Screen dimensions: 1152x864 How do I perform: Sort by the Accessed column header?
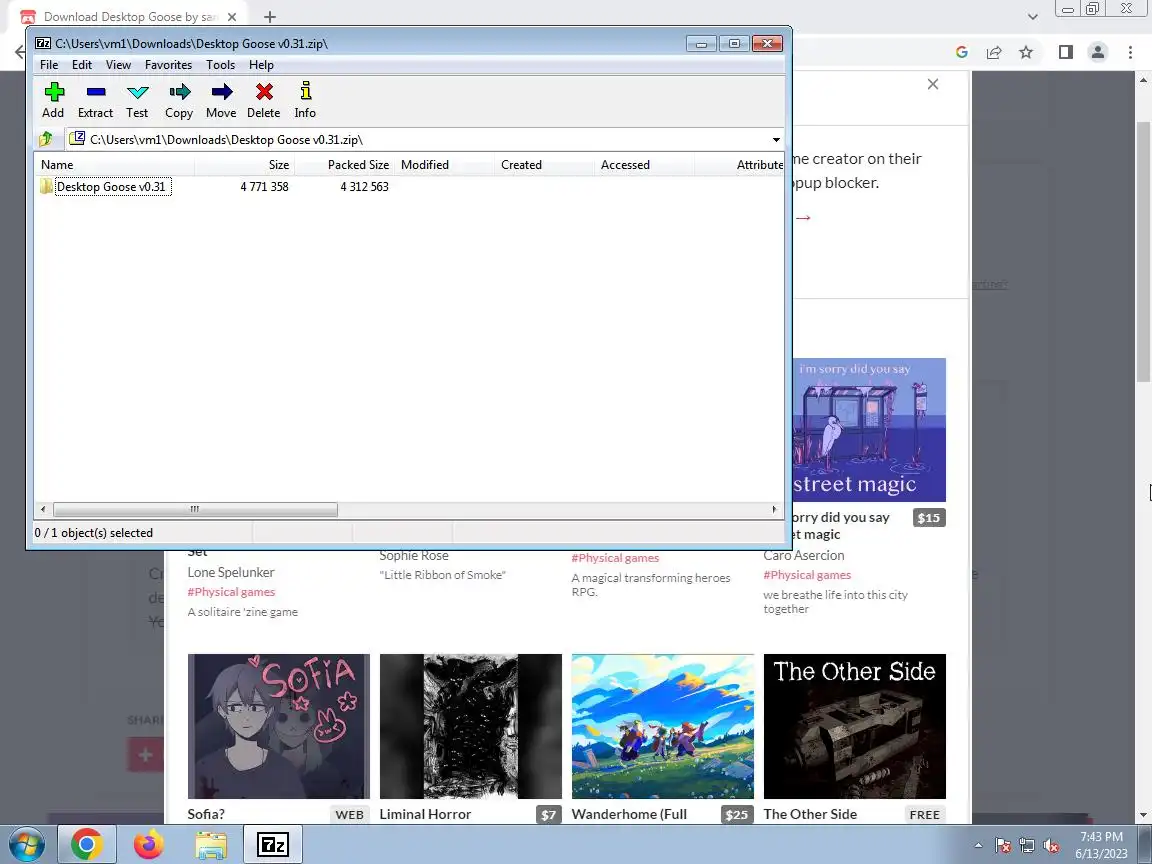644,165
